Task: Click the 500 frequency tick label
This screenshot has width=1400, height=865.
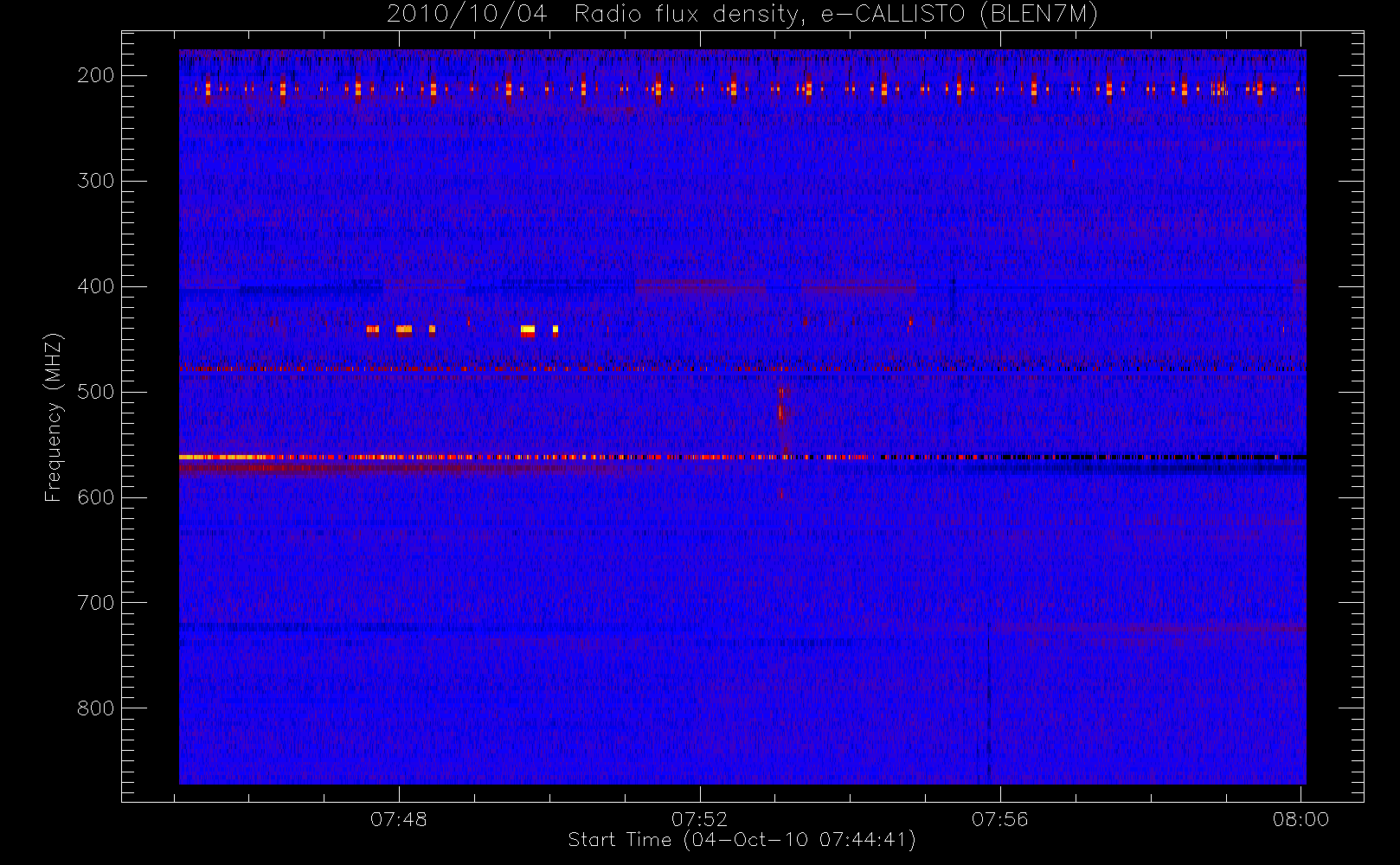Action: [x=96, y=392]
